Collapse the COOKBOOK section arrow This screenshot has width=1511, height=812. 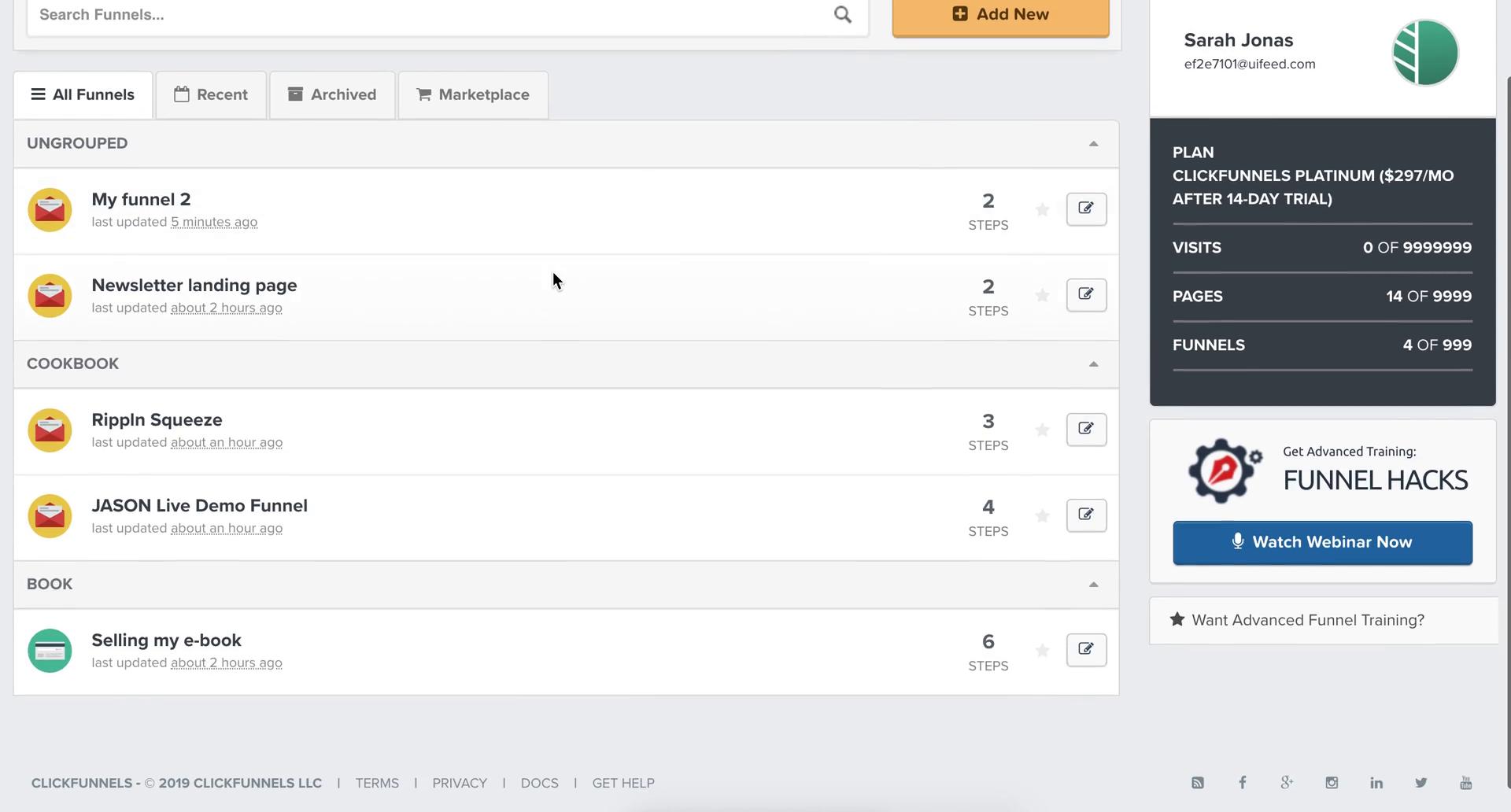point(1093,364)
